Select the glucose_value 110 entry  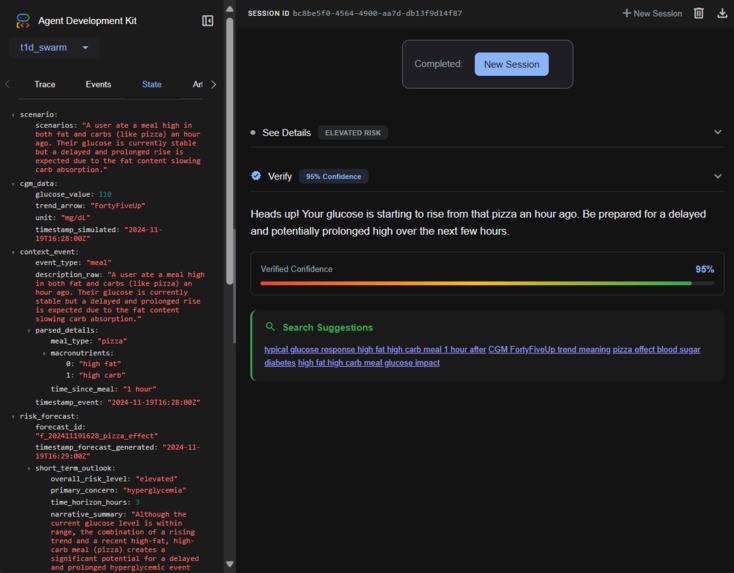tap(73, 194)
